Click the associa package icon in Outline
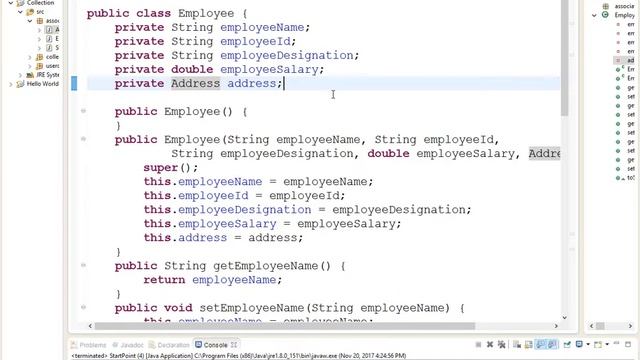This screenshot has height=360, width=640. tap(606, 6)
